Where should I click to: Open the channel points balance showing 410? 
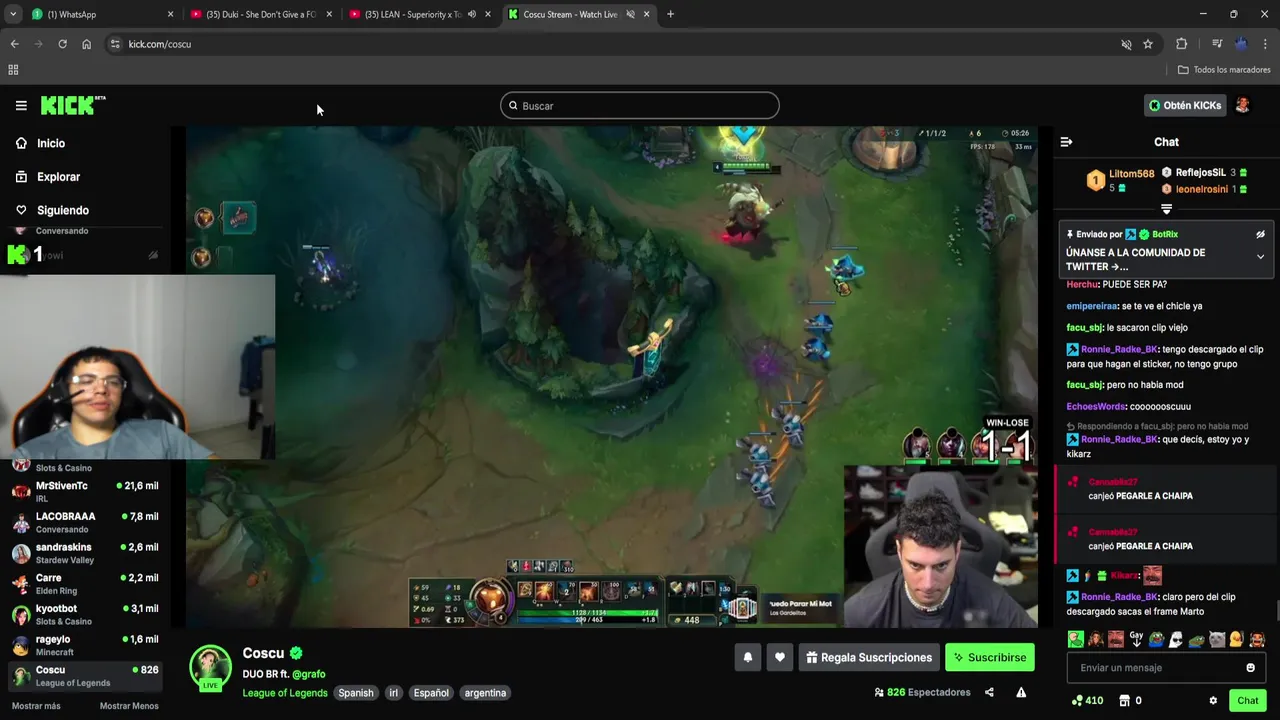pyautogui.click(x=1087, y=701)
